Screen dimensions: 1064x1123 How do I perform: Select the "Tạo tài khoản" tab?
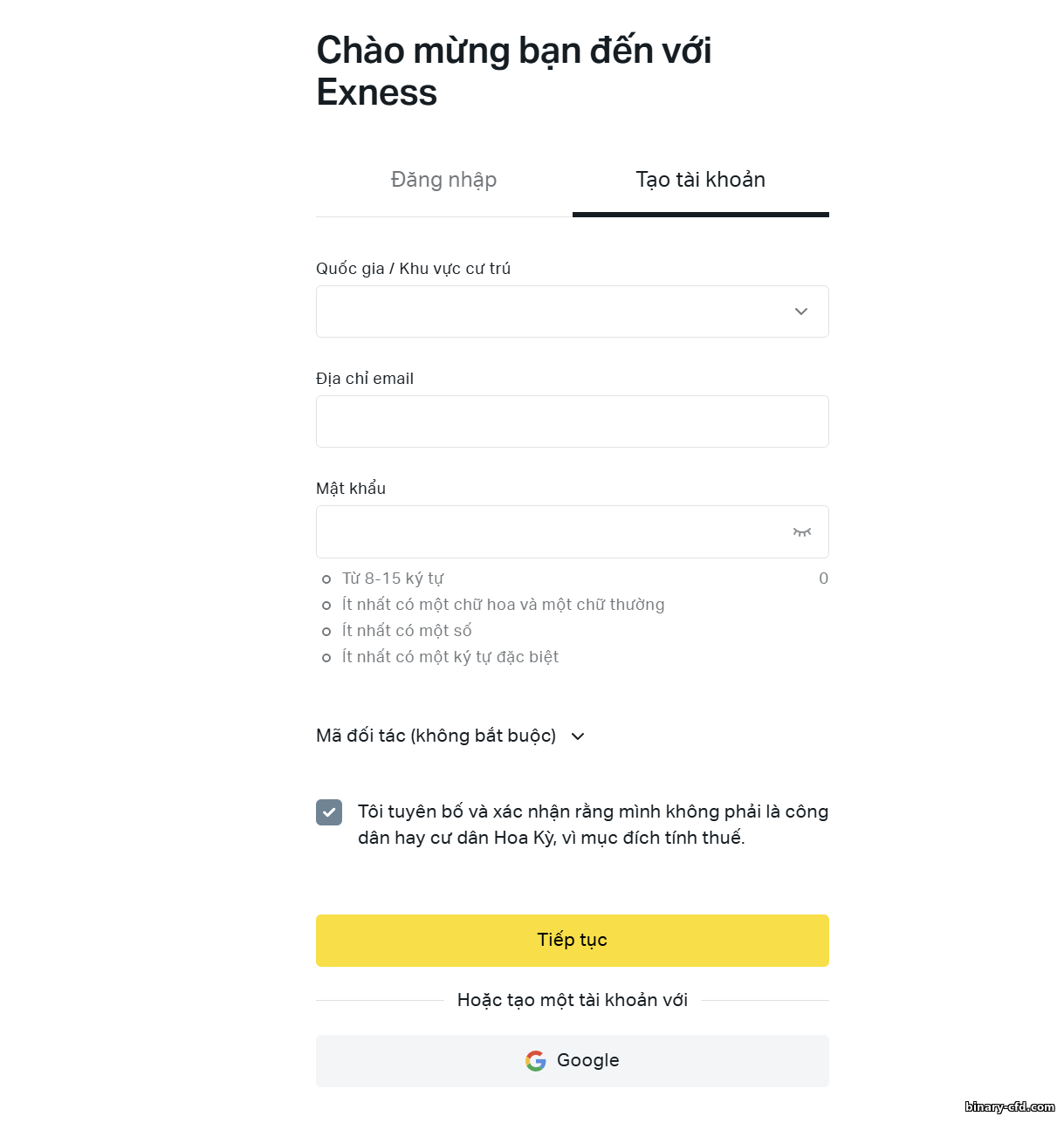pos(700,180)
